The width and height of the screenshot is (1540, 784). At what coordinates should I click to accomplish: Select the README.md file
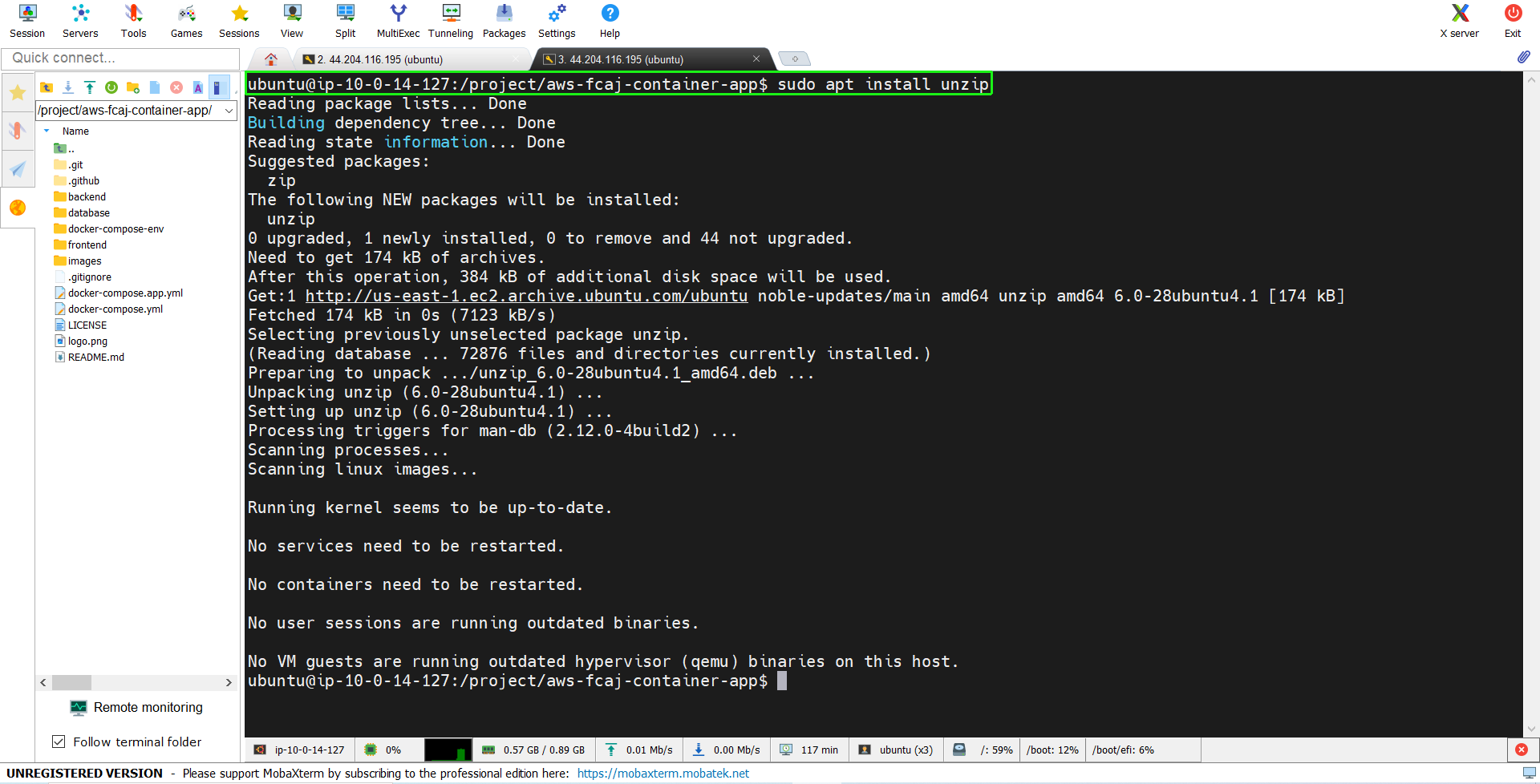click(x=89, y=357)
